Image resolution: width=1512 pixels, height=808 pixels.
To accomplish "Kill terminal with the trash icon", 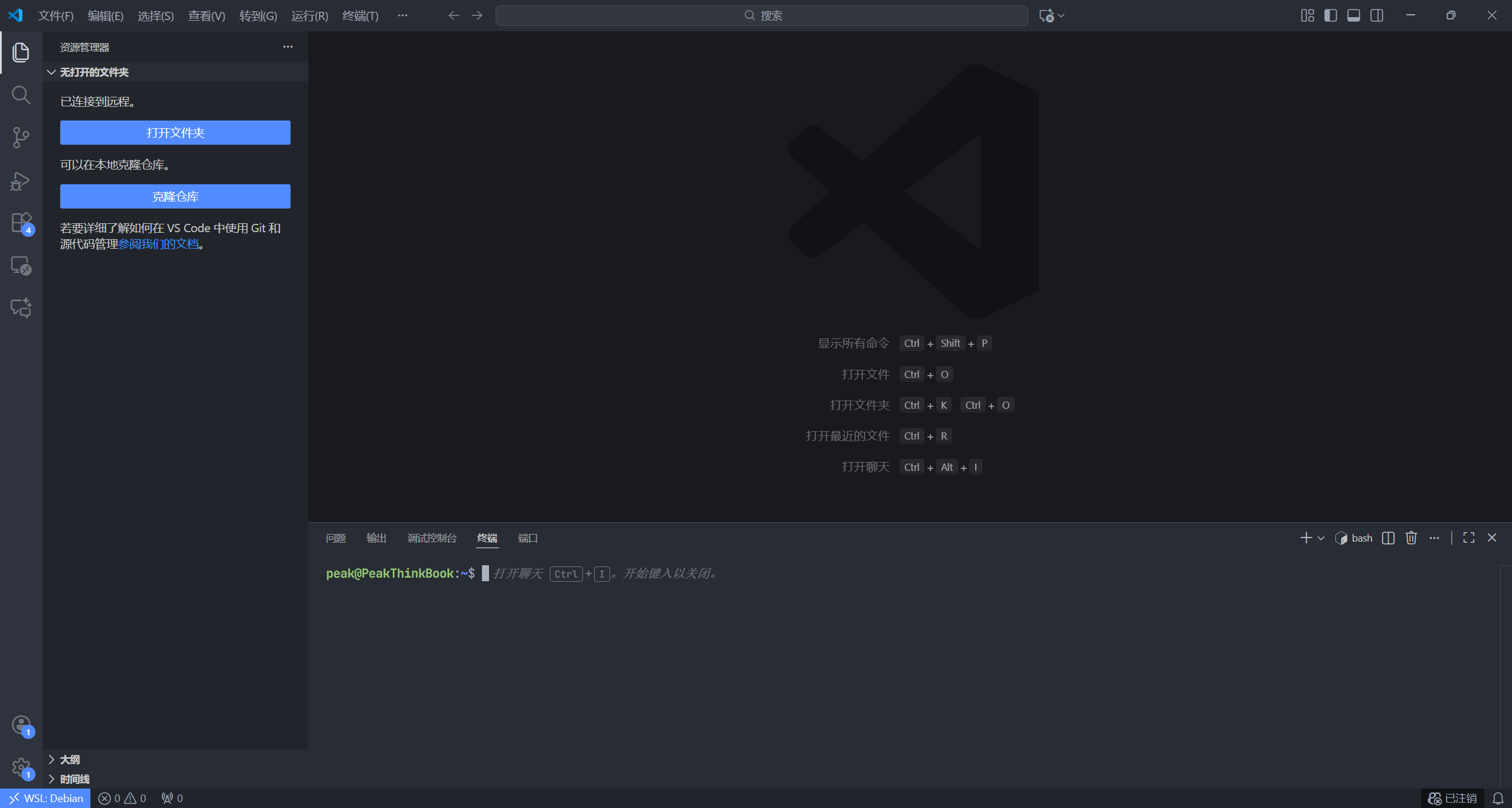I will click(1411, 538).
